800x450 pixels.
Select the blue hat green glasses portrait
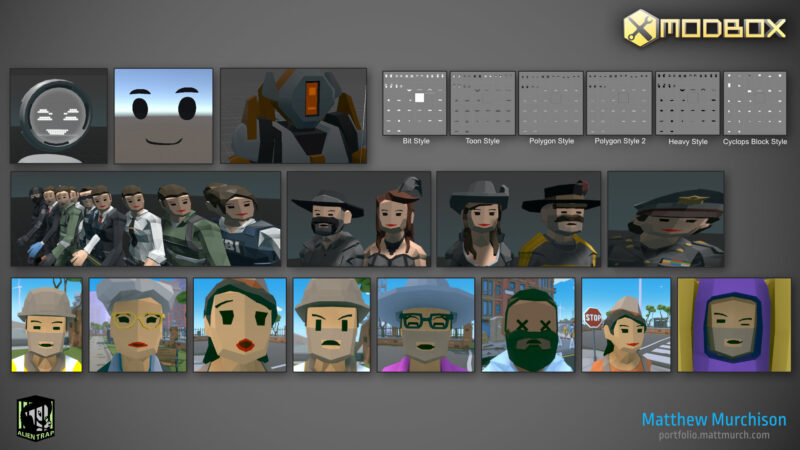click(426, 324)
